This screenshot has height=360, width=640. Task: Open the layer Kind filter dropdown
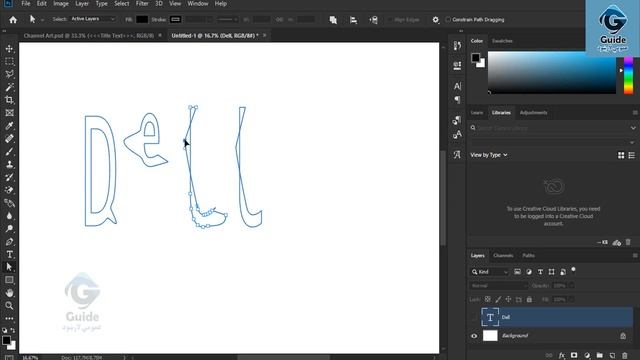(489, 272)
